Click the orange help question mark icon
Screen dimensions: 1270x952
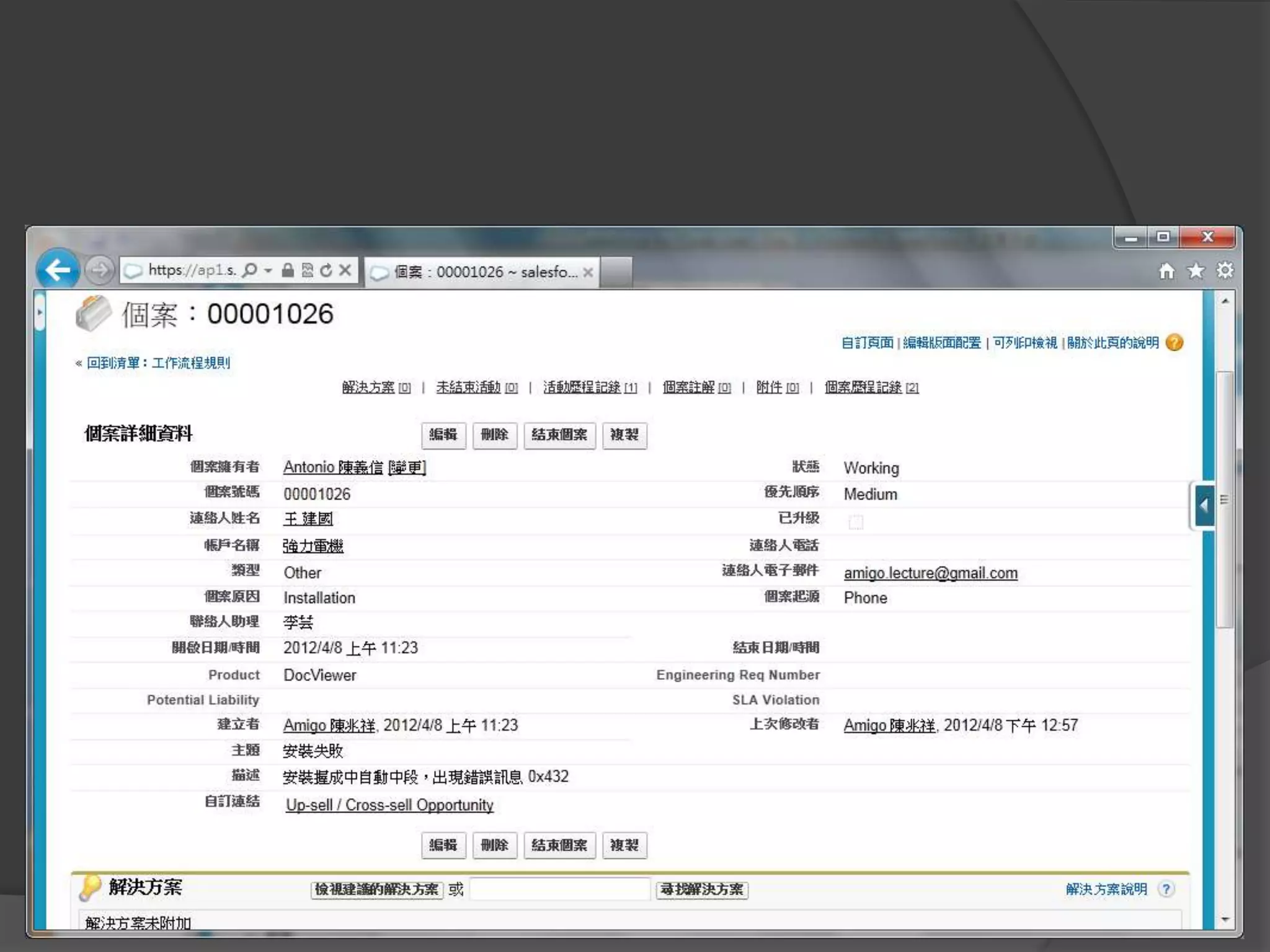point(1174,342)
